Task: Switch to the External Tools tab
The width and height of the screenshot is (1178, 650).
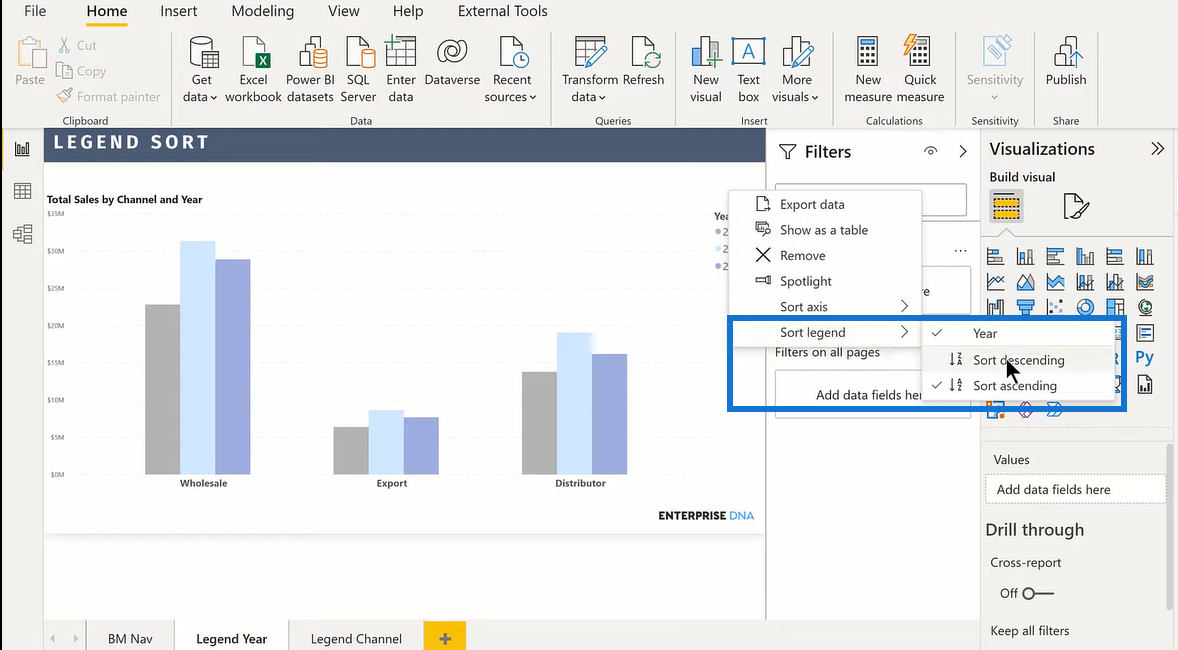Action: [x=503, y=11]
